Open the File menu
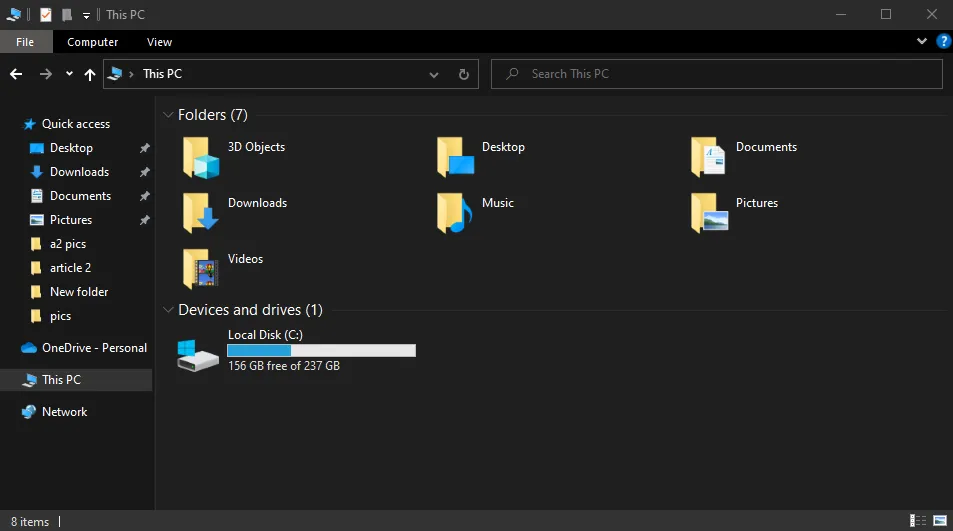The image size is (953, 531). [26, 42]
